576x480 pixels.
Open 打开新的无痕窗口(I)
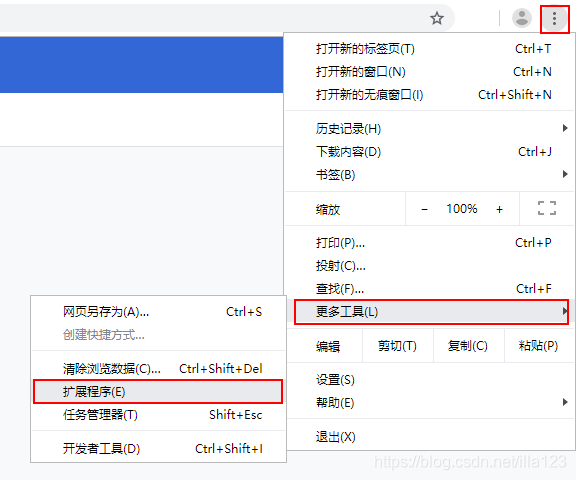[x=430, y=95]
